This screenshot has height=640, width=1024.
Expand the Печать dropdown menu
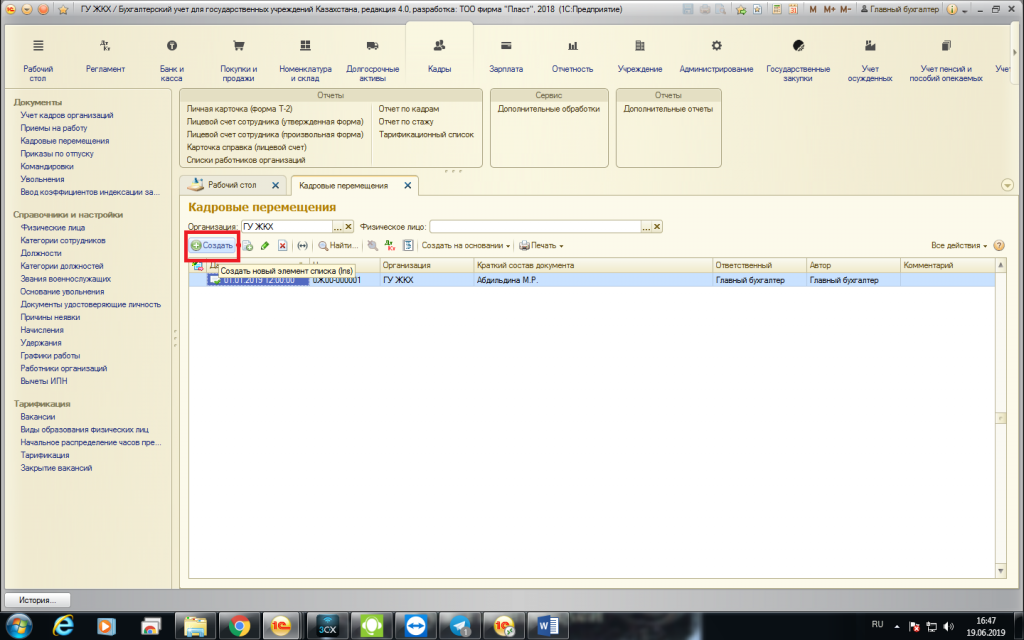(542, 245)
